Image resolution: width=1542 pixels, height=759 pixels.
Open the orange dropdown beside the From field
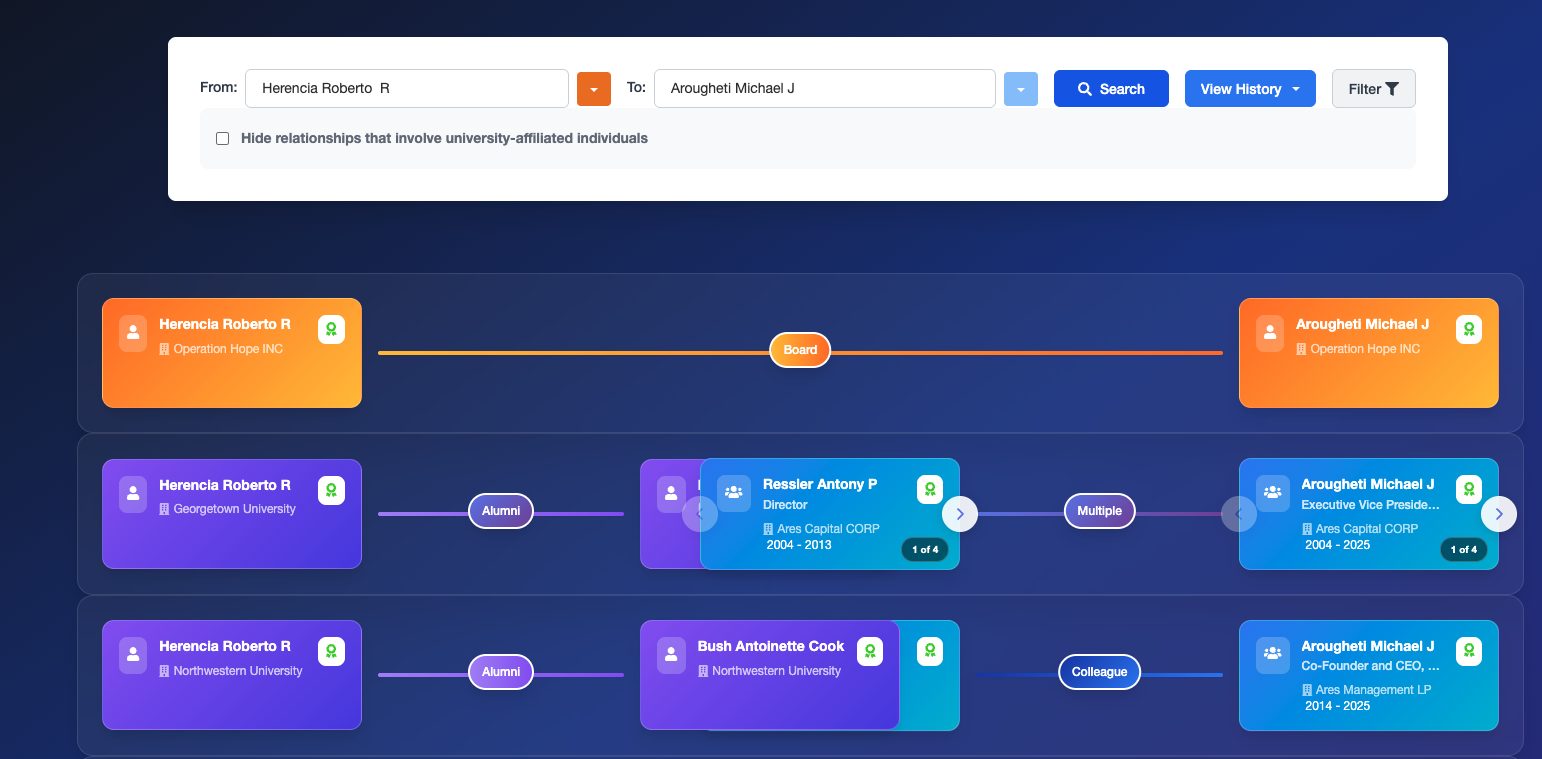(594, 89)
